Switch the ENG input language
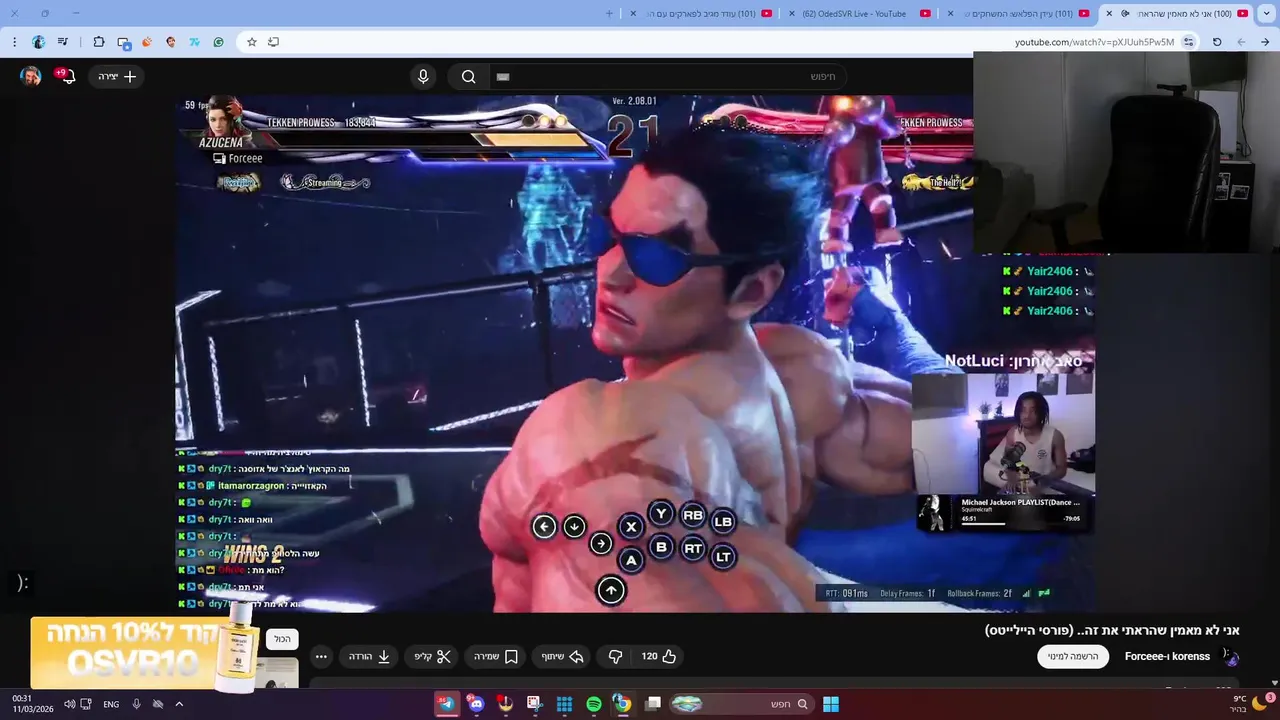 [x=111, y=704]
